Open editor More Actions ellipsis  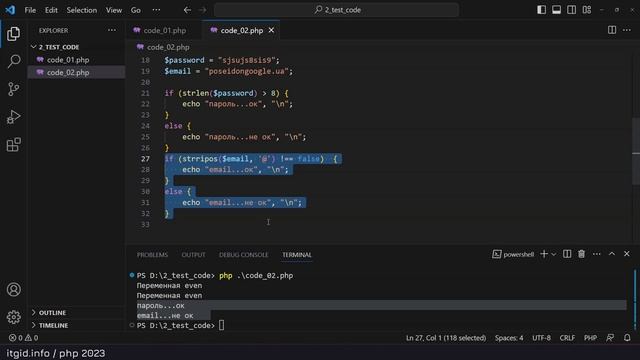tap(627, 30)
